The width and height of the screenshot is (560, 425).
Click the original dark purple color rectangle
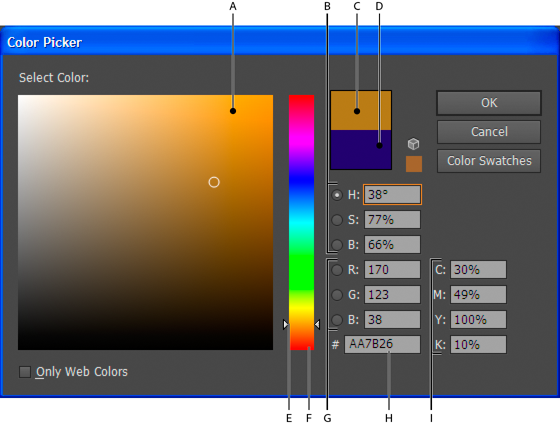361,149
